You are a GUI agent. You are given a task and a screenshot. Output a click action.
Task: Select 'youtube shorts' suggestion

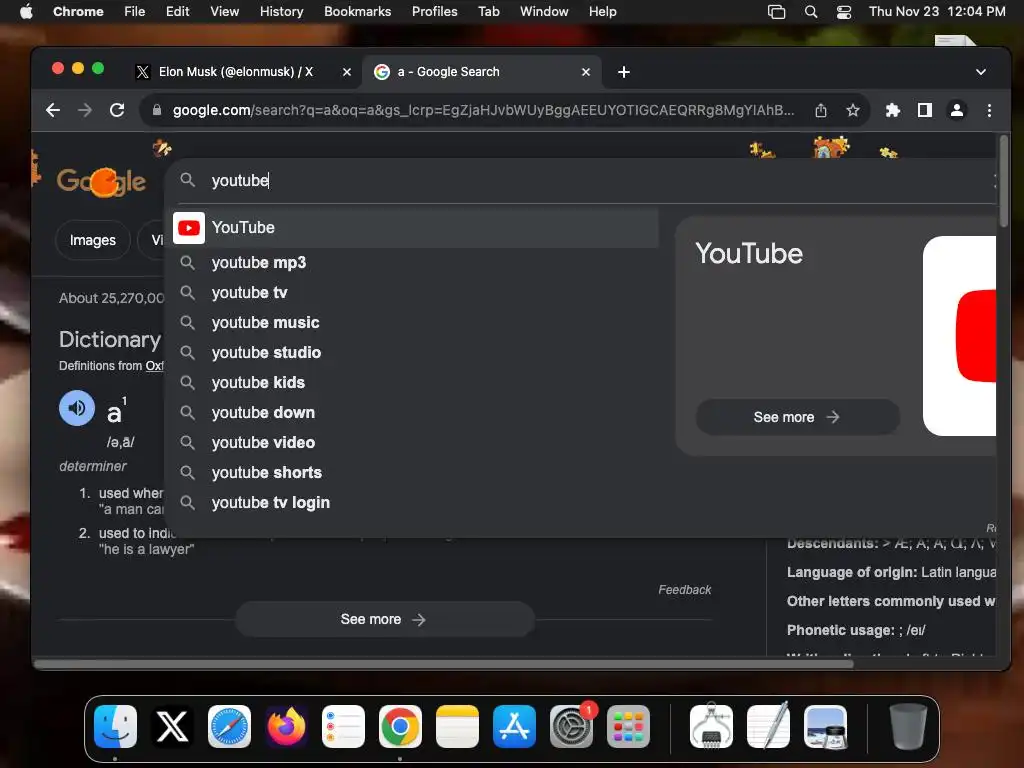[415, 473]
